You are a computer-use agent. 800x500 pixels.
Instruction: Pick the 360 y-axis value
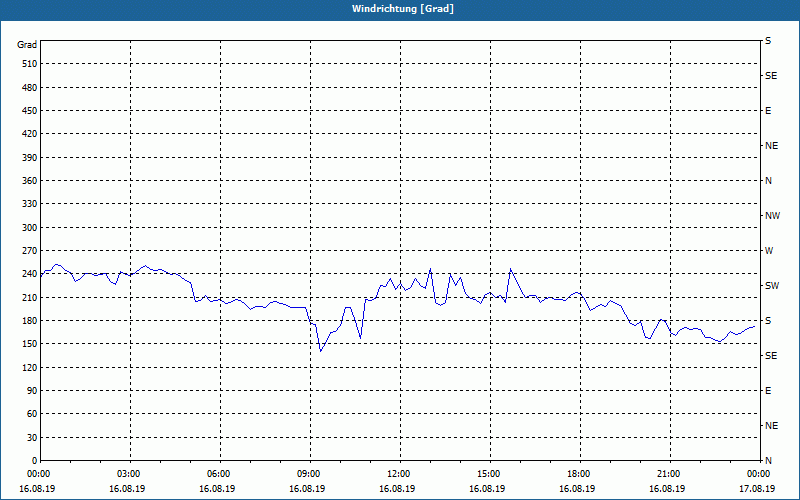click(x=30, y=181)
